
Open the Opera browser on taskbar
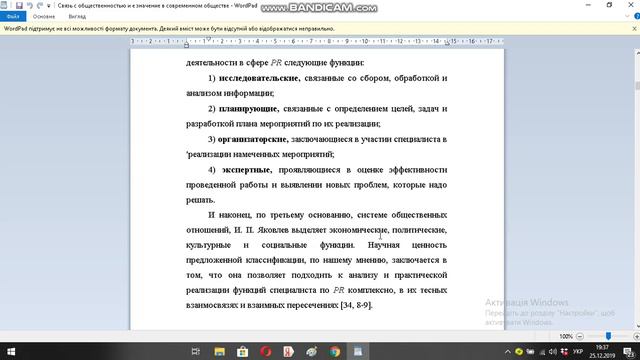(x=266, y=351)
